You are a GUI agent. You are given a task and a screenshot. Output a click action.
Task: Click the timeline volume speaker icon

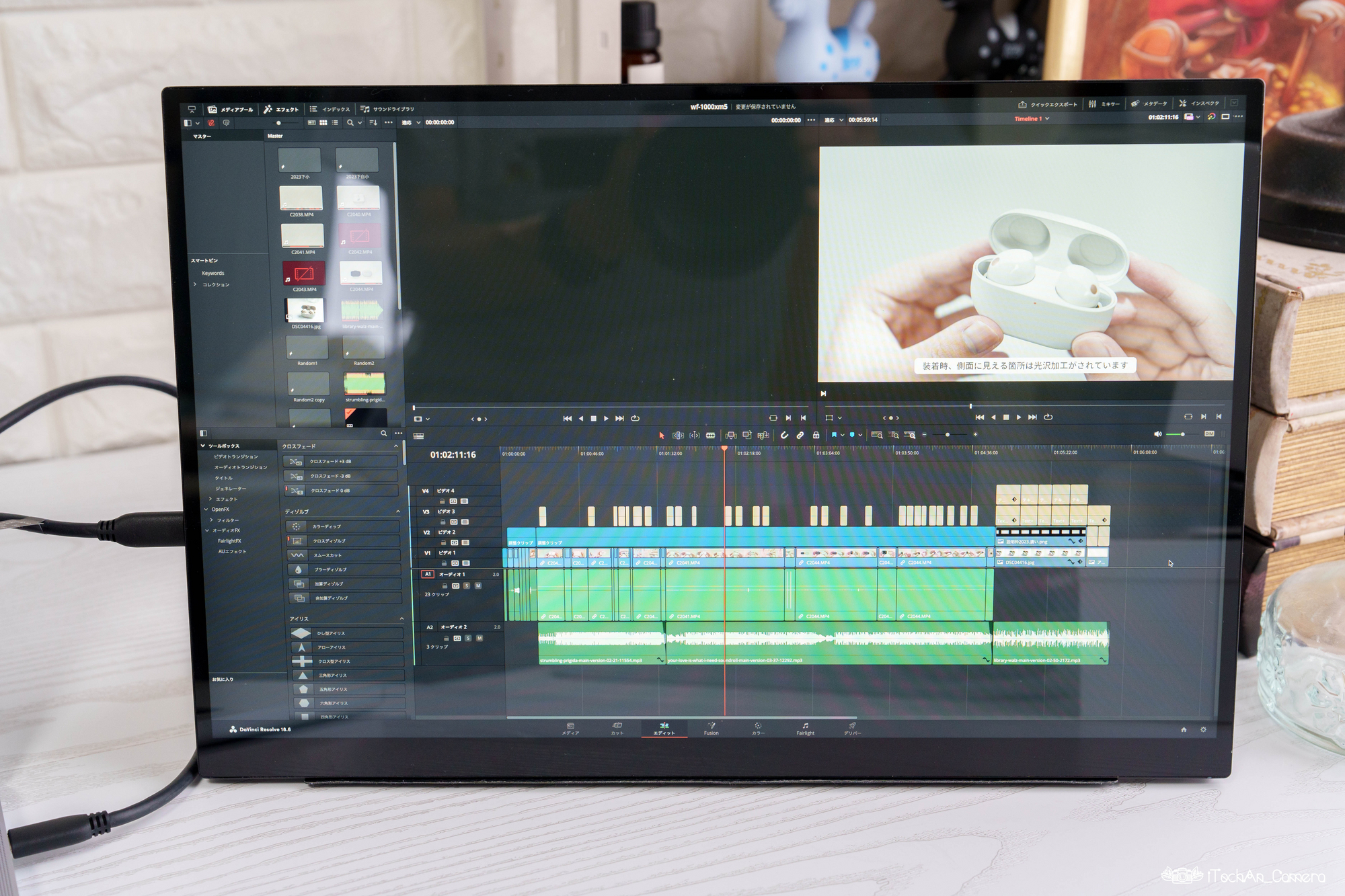[1157, 434]
